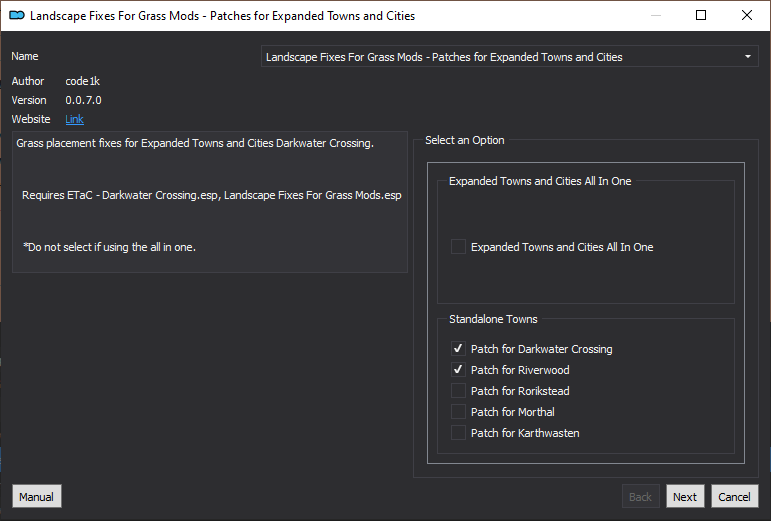Open the Website Link
Image resolution: width=771 pixels, height=521 pixels.
pos(74,119)
